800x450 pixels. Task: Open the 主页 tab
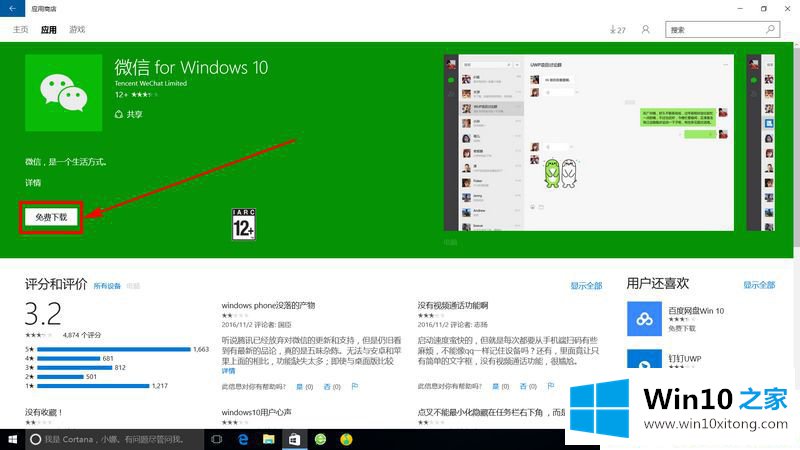coord(20,30)
